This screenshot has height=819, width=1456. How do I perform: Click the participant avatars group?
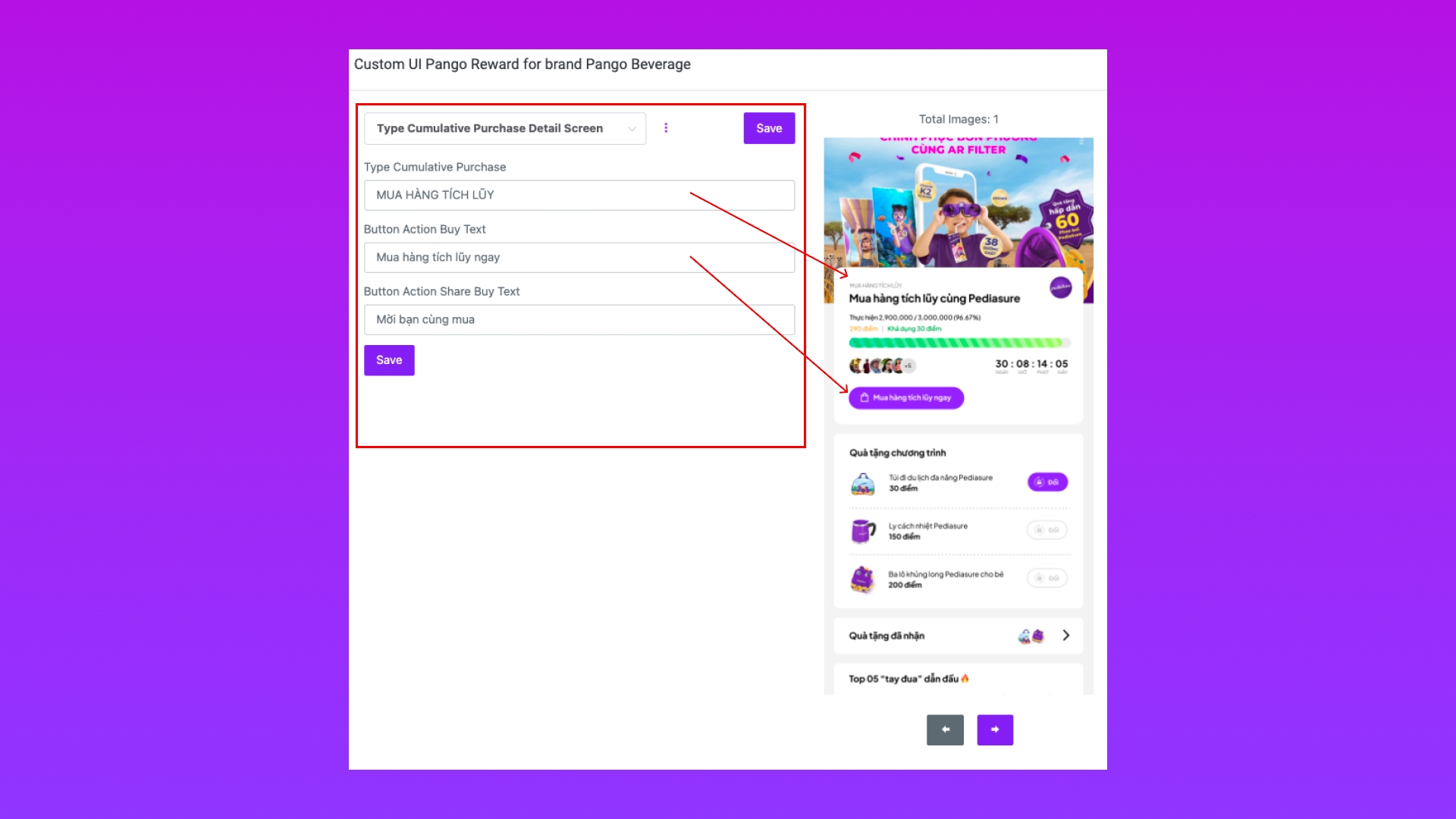[x=882, y=366]
